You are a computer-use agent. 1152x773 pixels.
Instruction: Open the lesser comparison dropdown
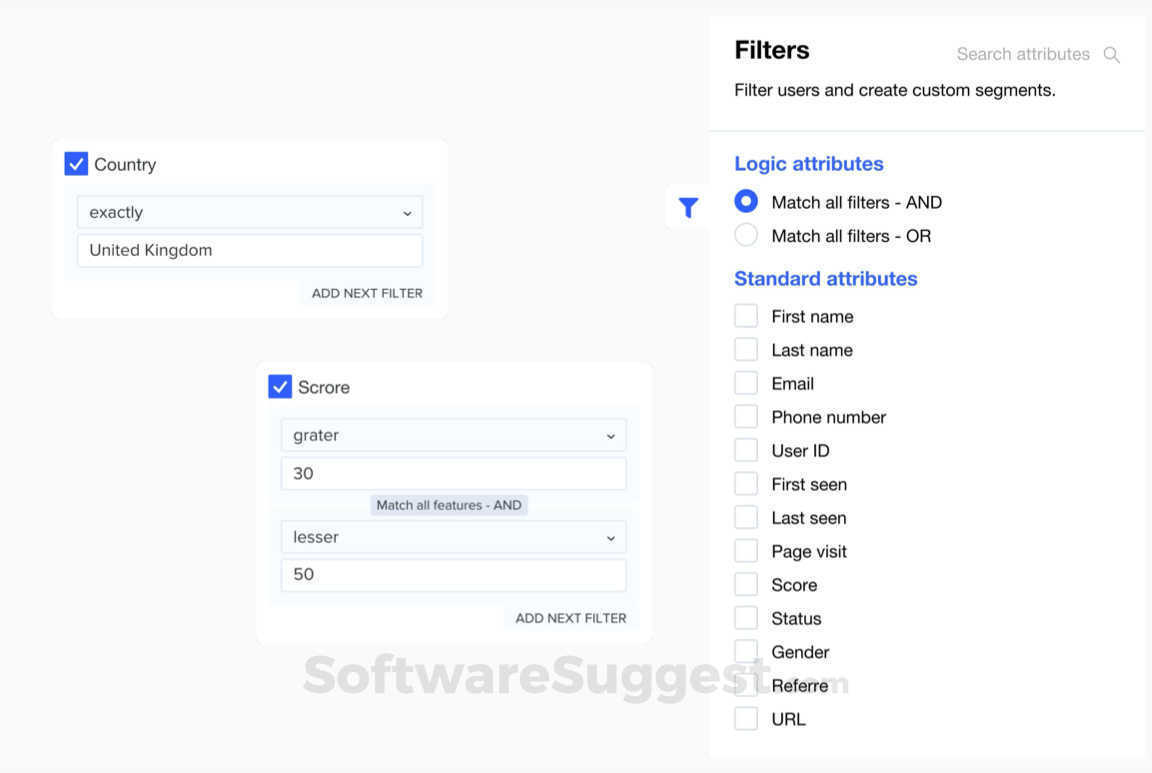(452, 537)
